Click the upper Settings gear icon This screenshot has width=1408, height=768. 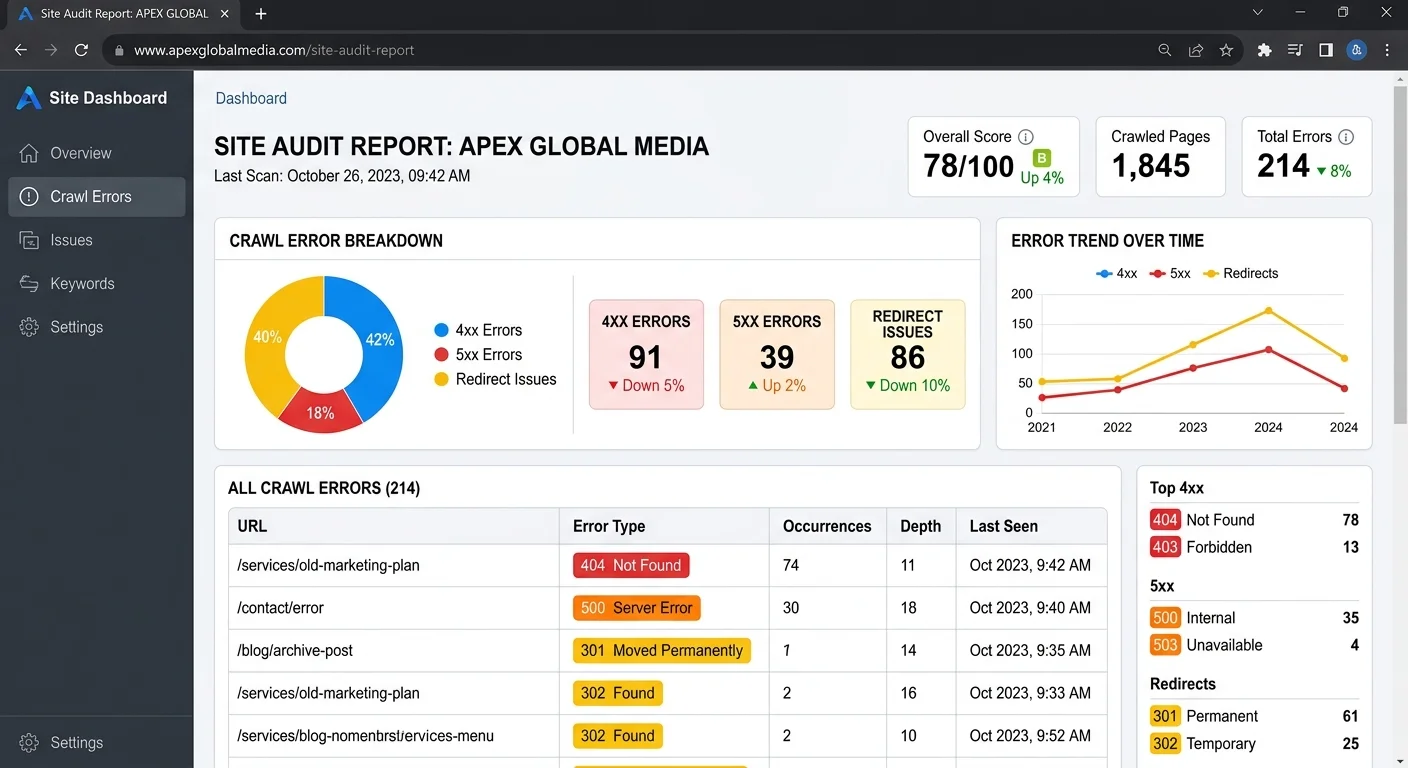(x=30, y=327)
